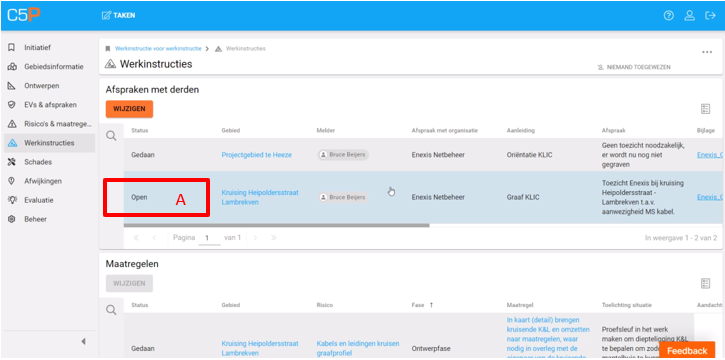This screenshot has height=360, width=725.
Task: Collapse the left sidebar arrow
Action: 83,342
